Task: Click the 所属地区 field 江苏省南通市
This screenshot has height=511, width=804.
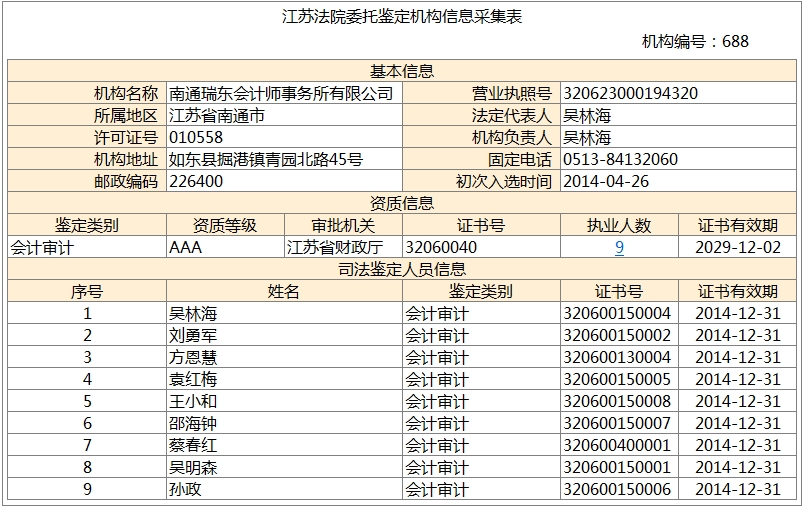Action: (217, 116)
